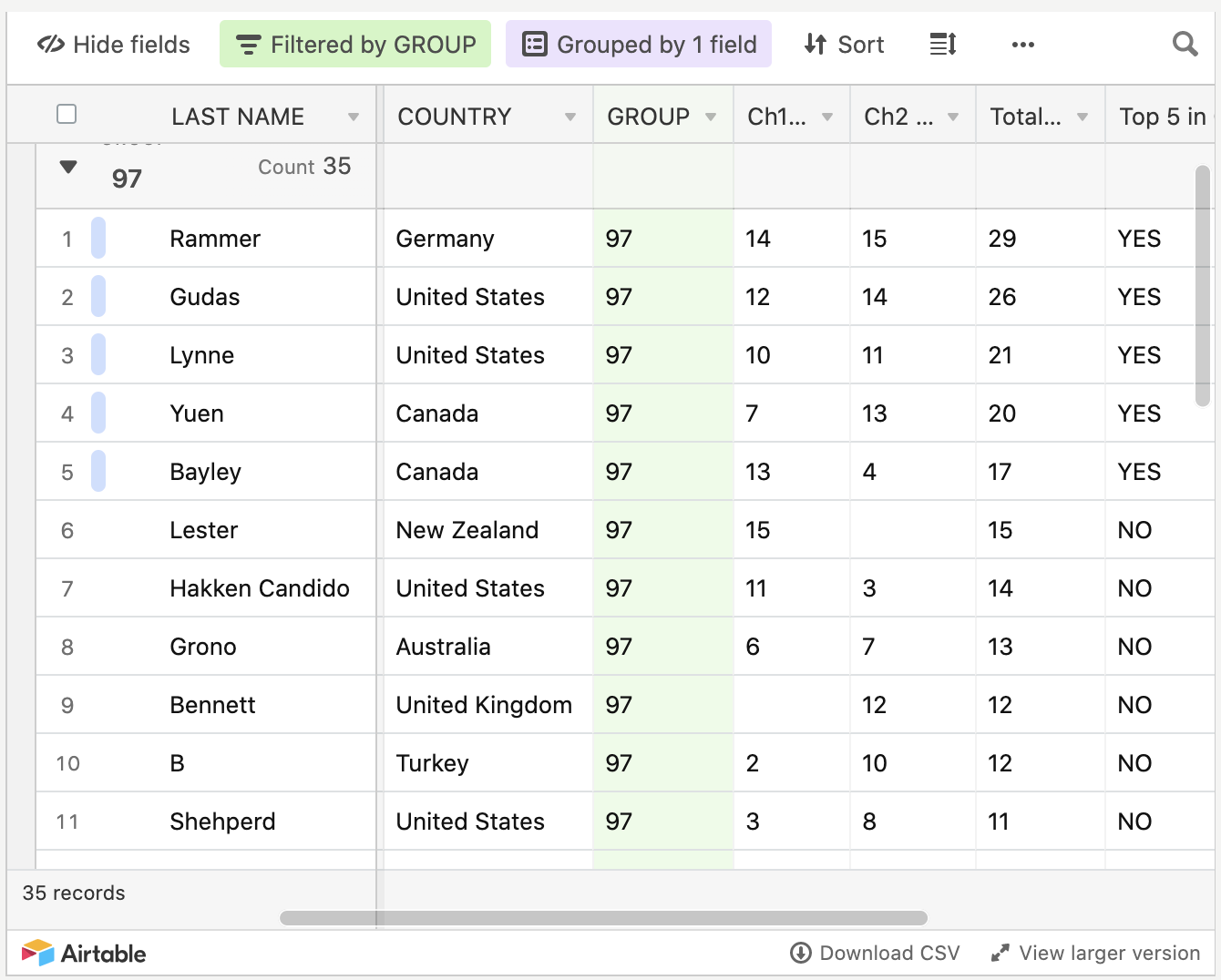Open the Filtered by GROUP menu
1221x980 pixels.
pos(355,45)
